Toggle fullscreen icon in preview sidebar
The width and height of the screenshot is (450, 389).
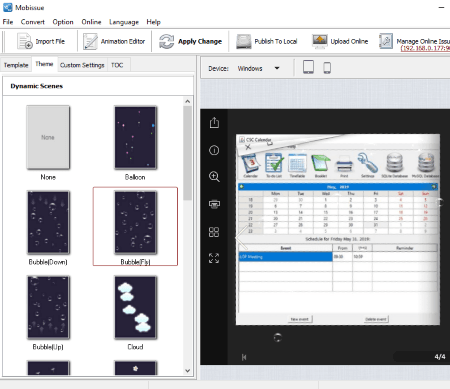[214, 258]
